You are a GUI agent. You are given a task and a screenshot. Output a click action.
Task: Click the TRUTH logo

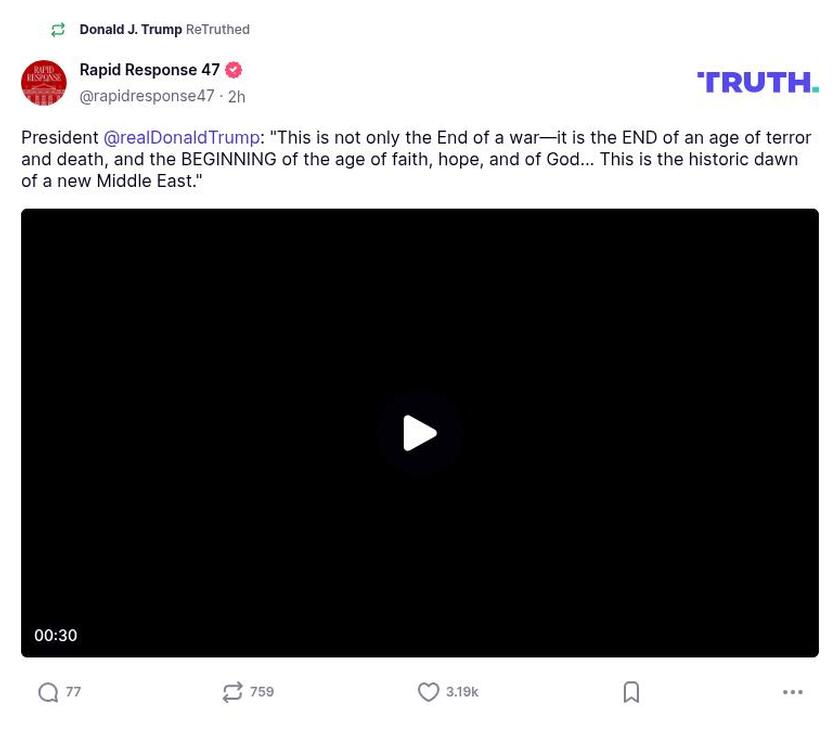coord(757,82)
